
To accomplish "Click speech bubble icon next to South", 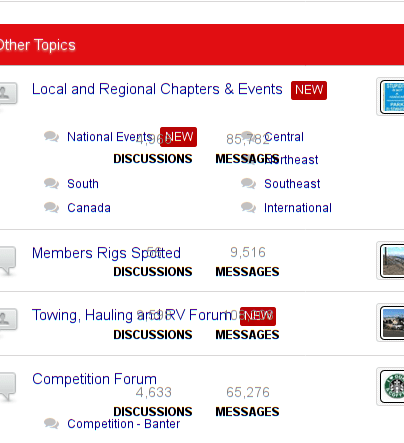I will pos(51,184).
